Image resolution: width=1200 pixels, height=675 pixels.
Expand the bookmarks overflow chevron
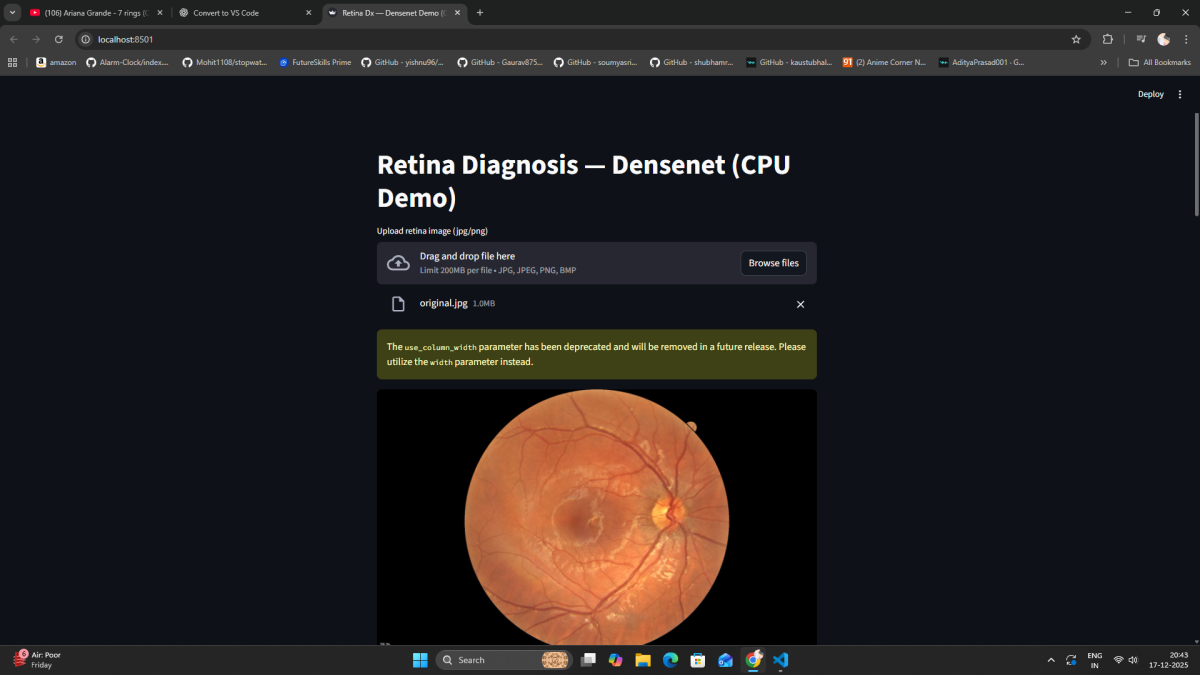tap(1103, 62)
